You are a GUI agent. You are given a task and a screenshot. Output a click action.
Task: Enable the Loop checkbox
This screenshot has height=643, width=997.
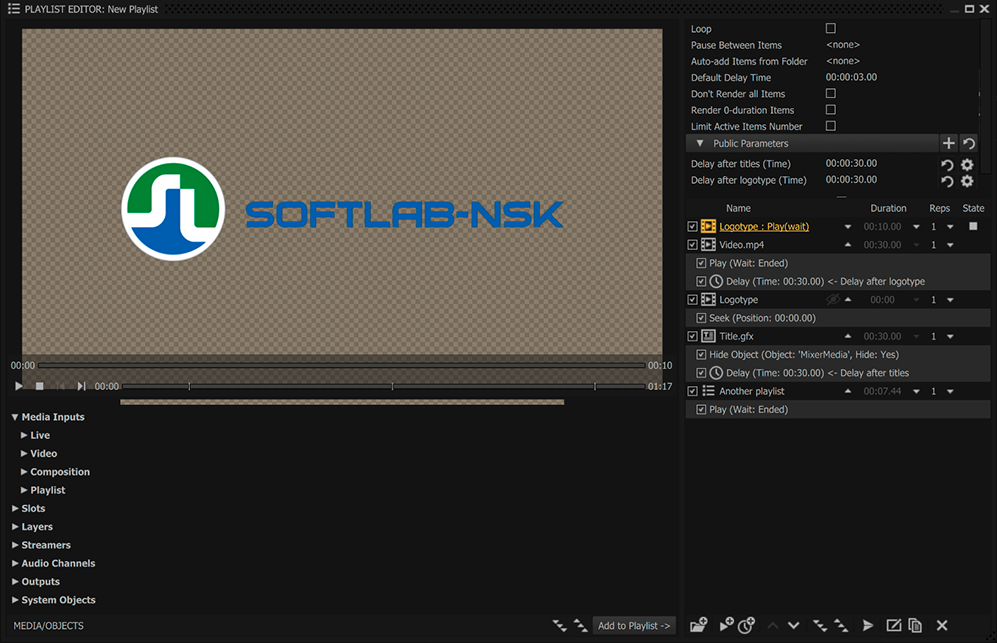tap(830, 28)
